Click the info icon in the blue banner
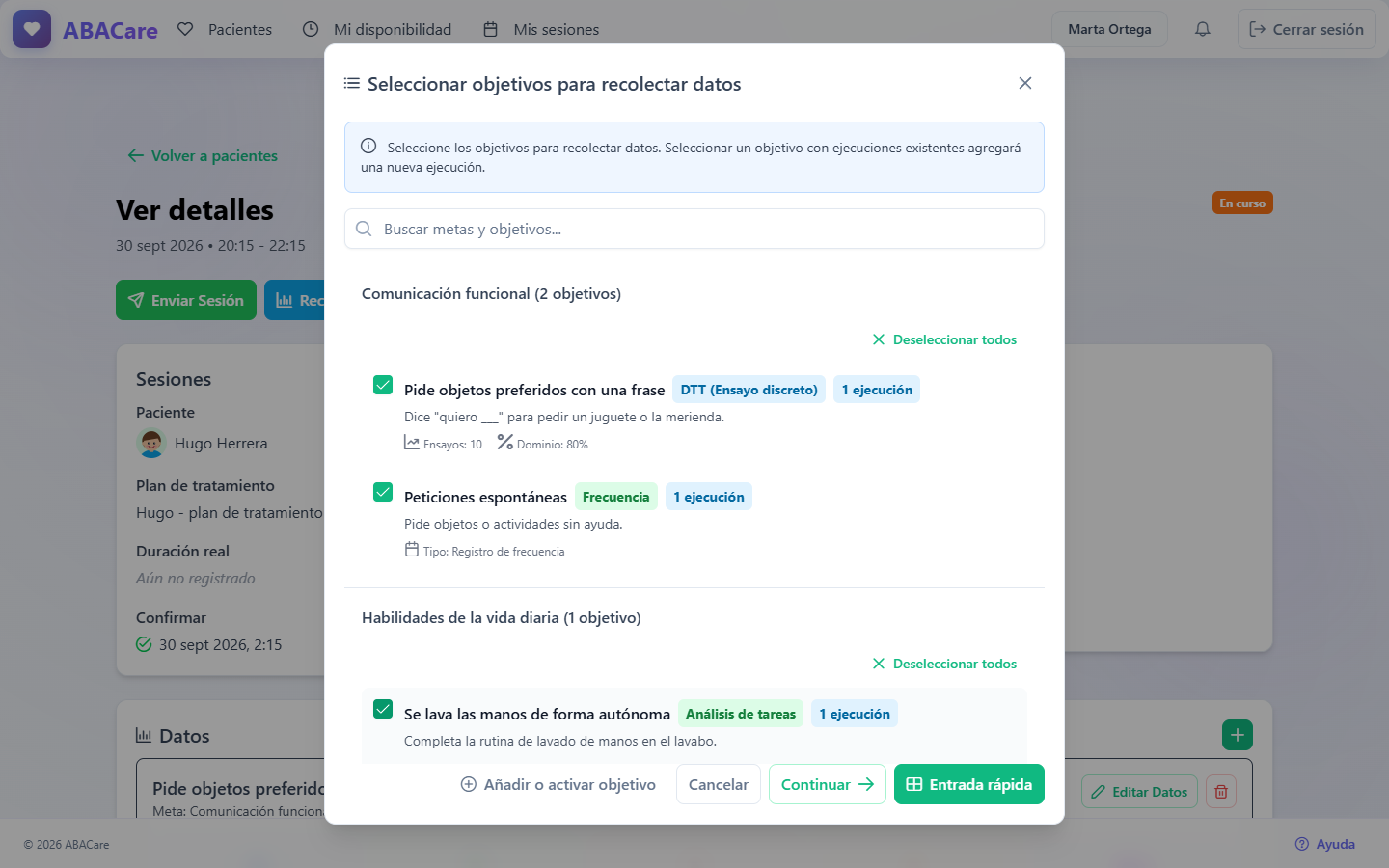 click(368, 147)
